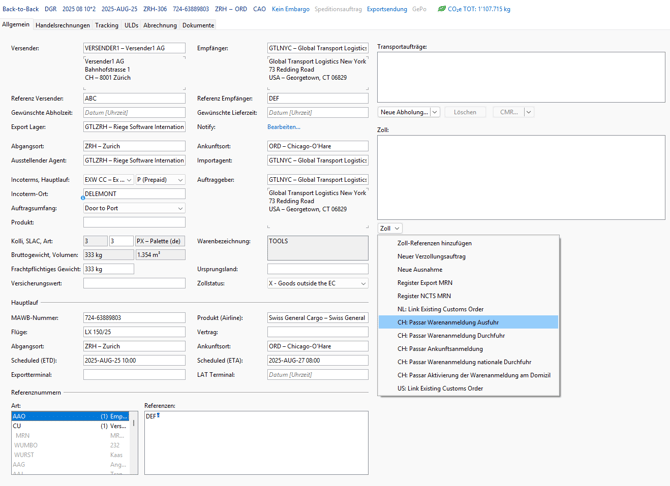Image resolution: width=670 pixels, height=486 pixels.
Task: Select the CU row in Art list
Action: [x=70, y=426]
